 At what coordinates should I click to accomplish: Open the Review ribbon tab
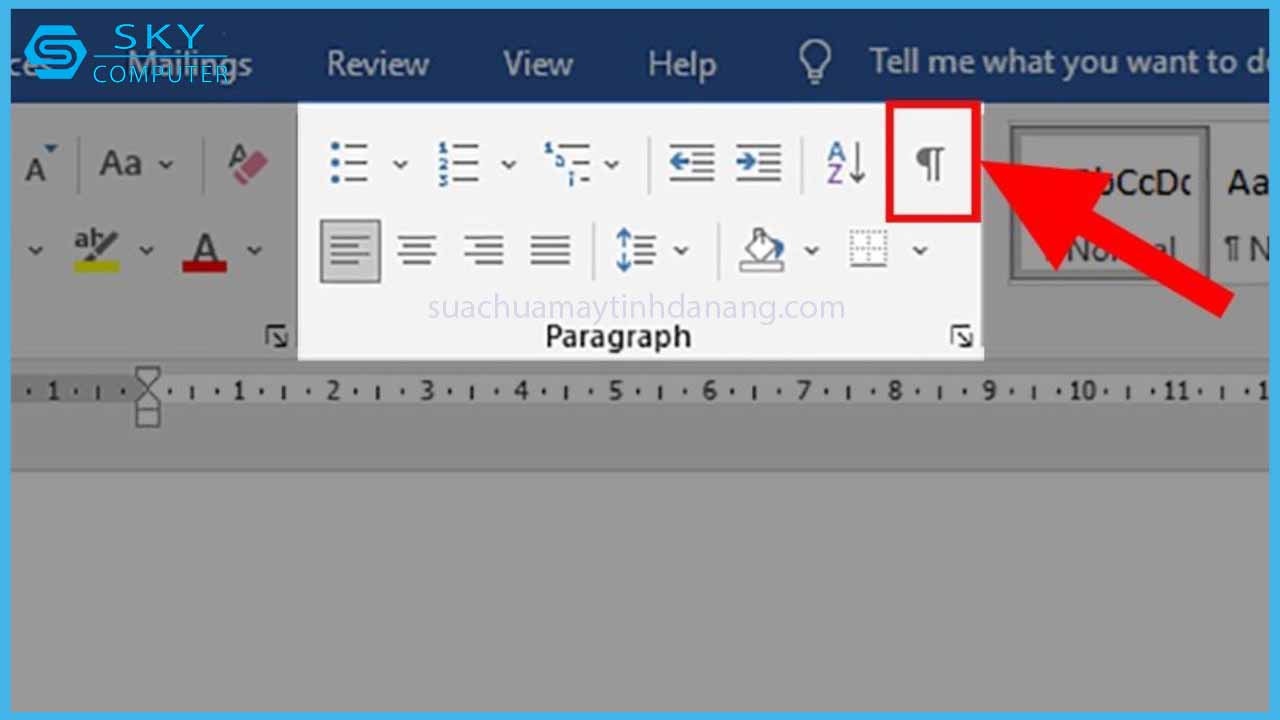(x=378, y=65)
